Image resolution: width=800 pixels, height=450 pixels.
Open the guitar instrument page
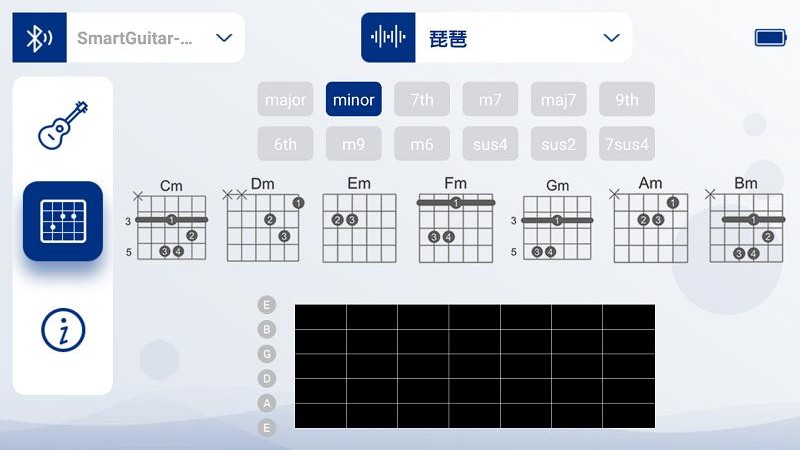click(x=63, y=125)
